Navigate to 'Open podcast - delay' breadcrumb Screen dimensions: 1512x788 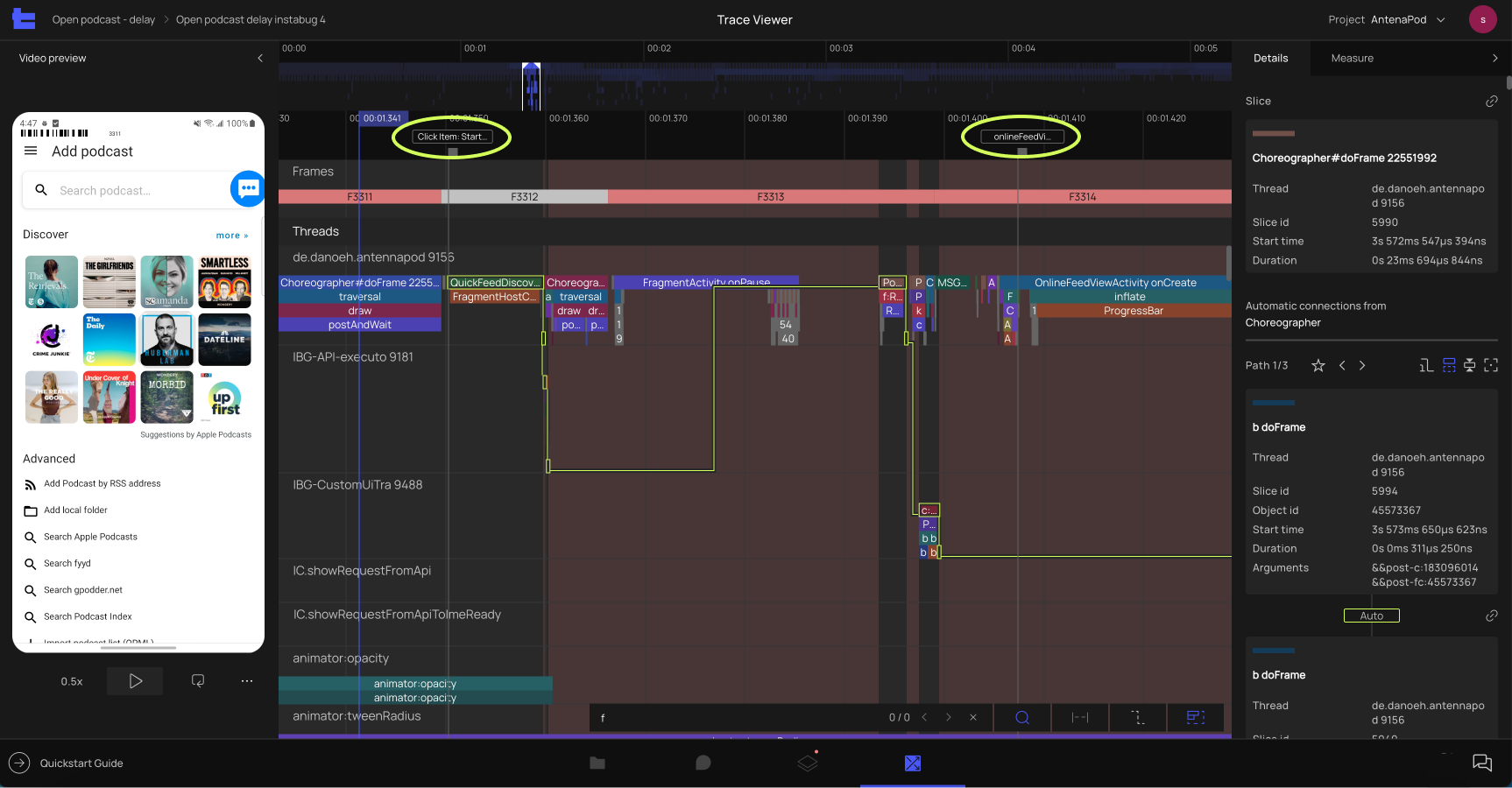pyautogui.click(x=103, y=19)
